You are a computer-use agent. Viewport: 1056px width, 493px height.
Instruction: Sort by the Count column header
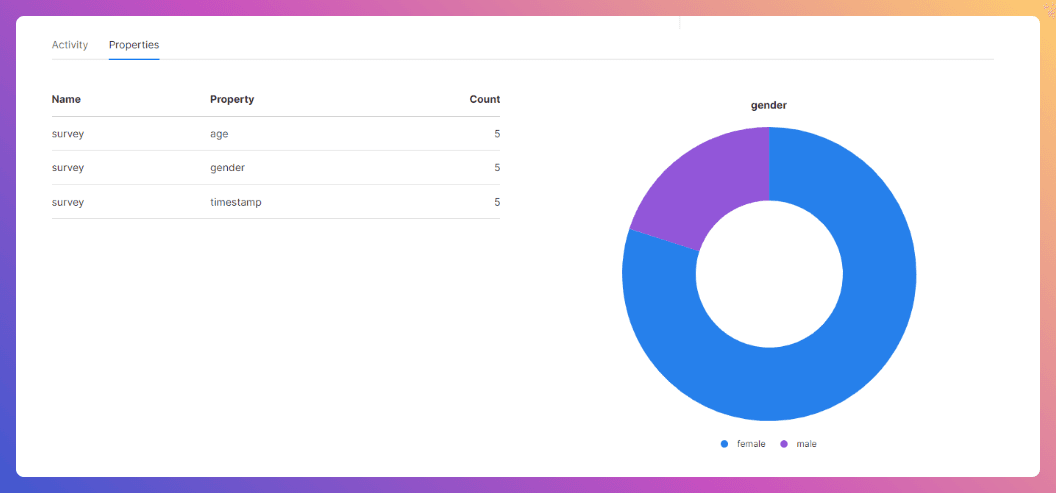(484, 99)
